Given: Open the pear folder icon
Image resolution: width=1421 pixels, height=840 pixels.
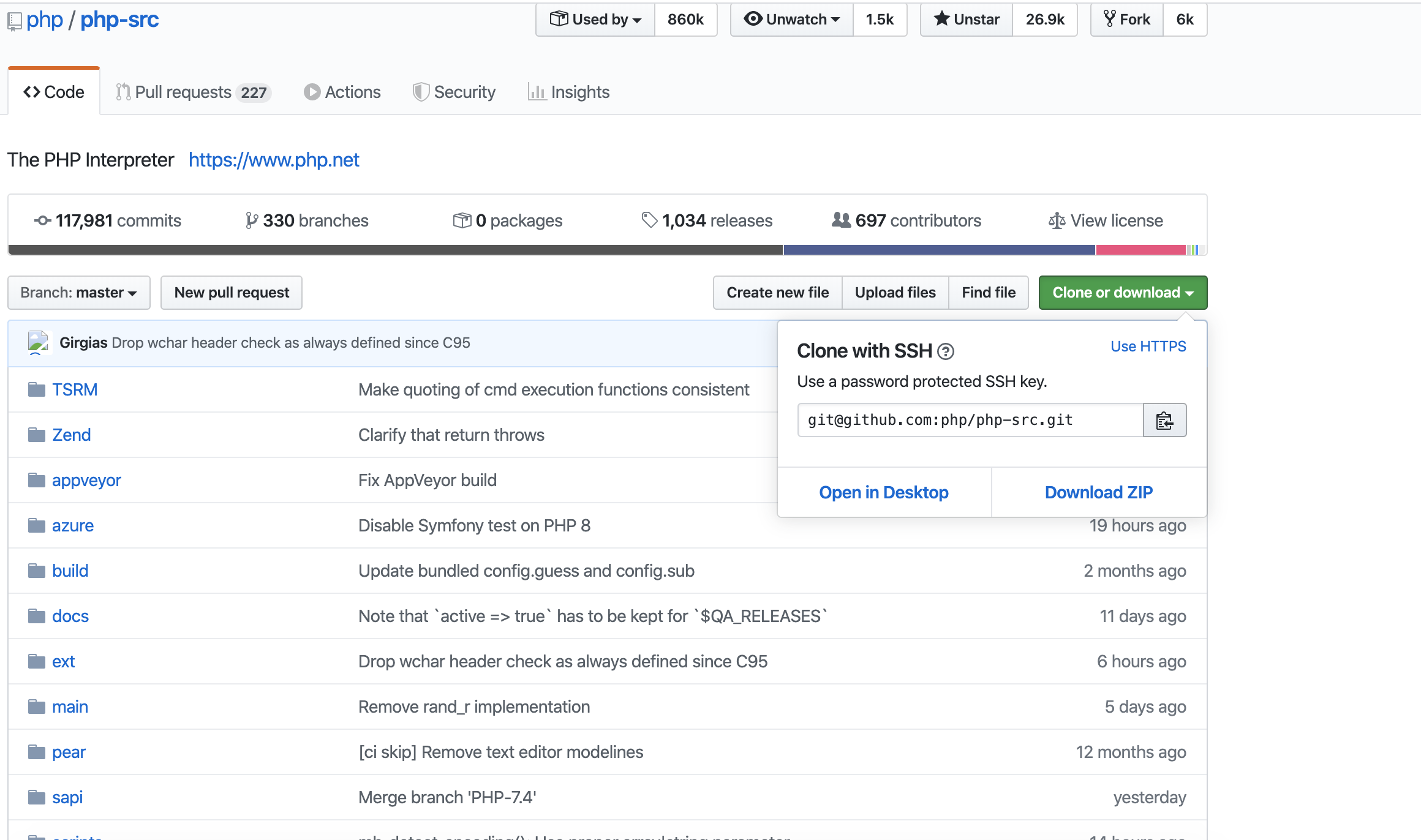Looking at the screenshot, I should click(37, 752).
